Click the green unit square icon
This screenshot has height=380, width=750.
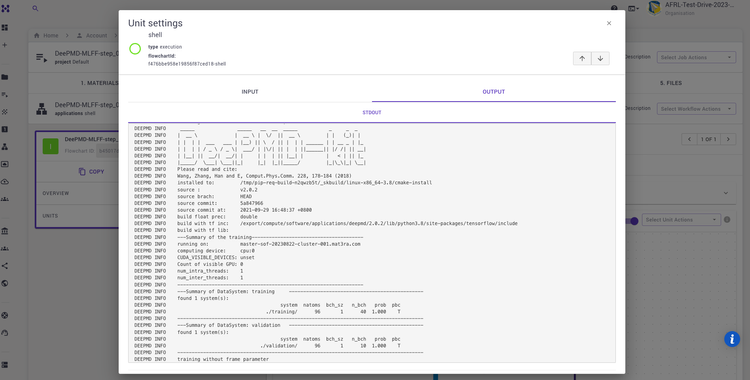51,146
